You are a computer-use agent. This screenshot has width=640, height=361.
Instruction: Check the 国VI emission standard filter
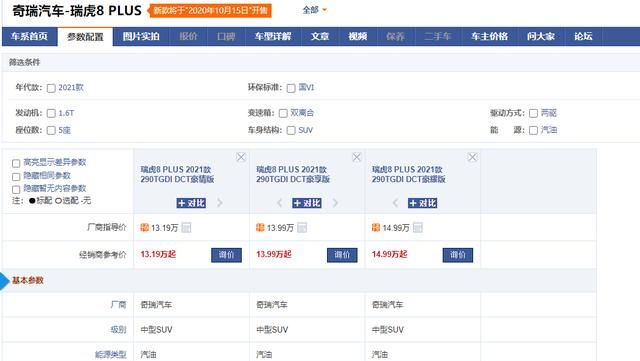click(x=291, y=88)
